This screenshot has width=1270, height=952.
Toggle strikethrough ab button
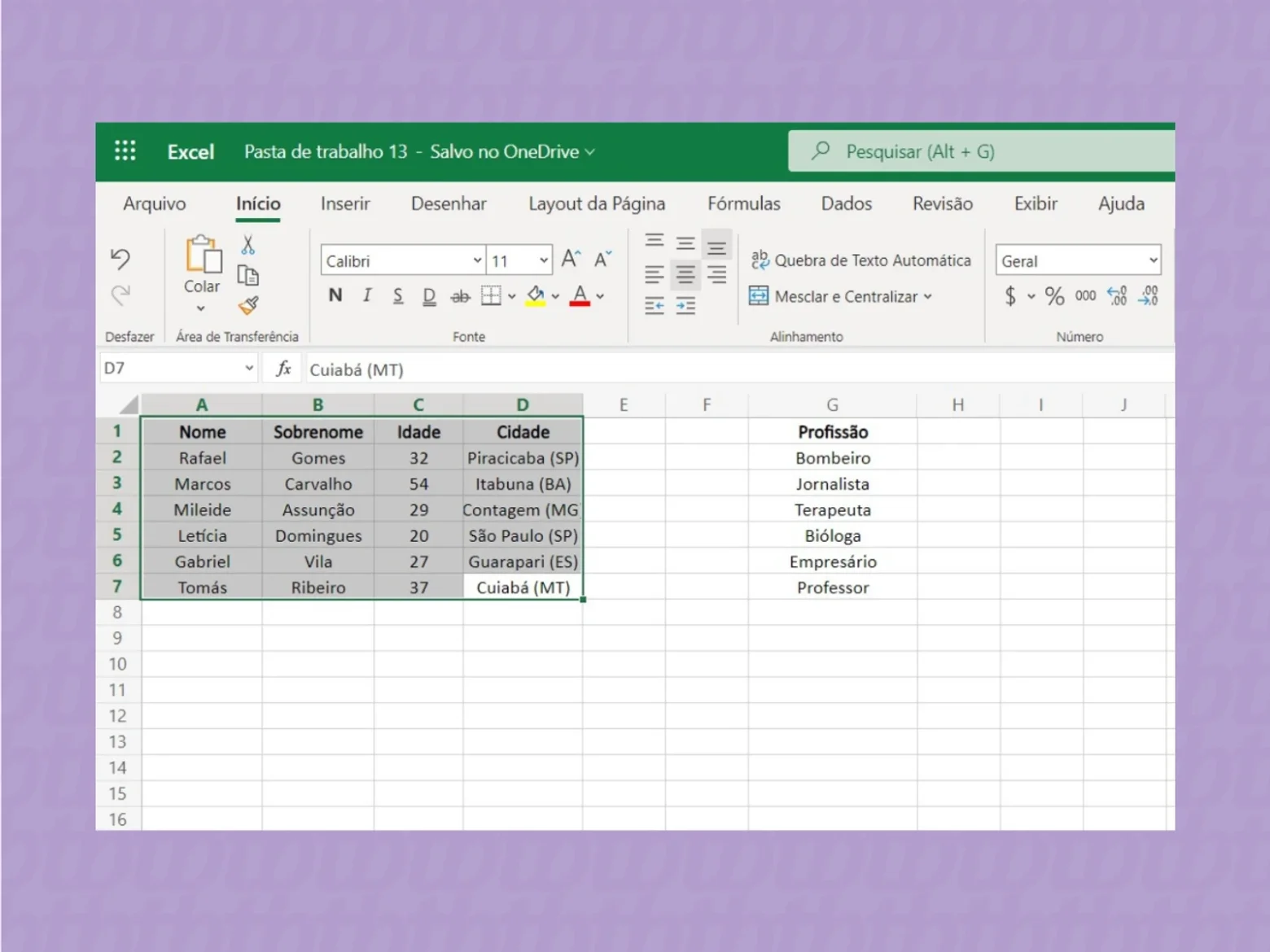[461, 296]
